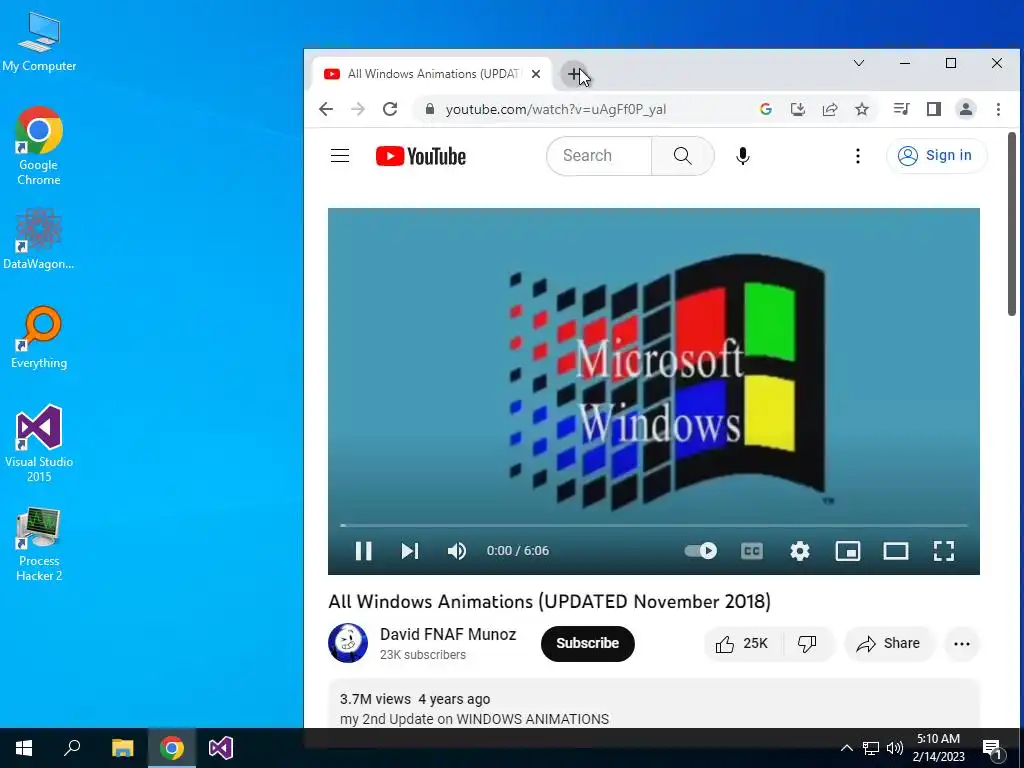Open Windows Start menu
1024x768 pixels.
24,748
